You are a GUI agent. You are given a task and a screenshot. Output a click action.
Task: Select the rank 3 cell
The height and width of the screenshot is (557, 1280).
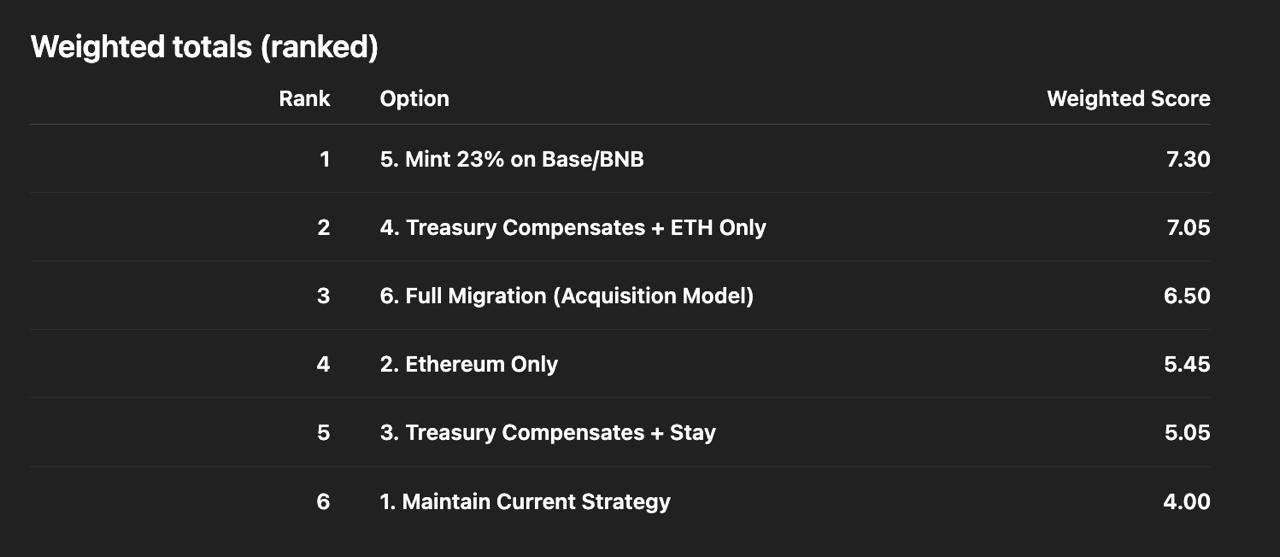coord(323,296)
